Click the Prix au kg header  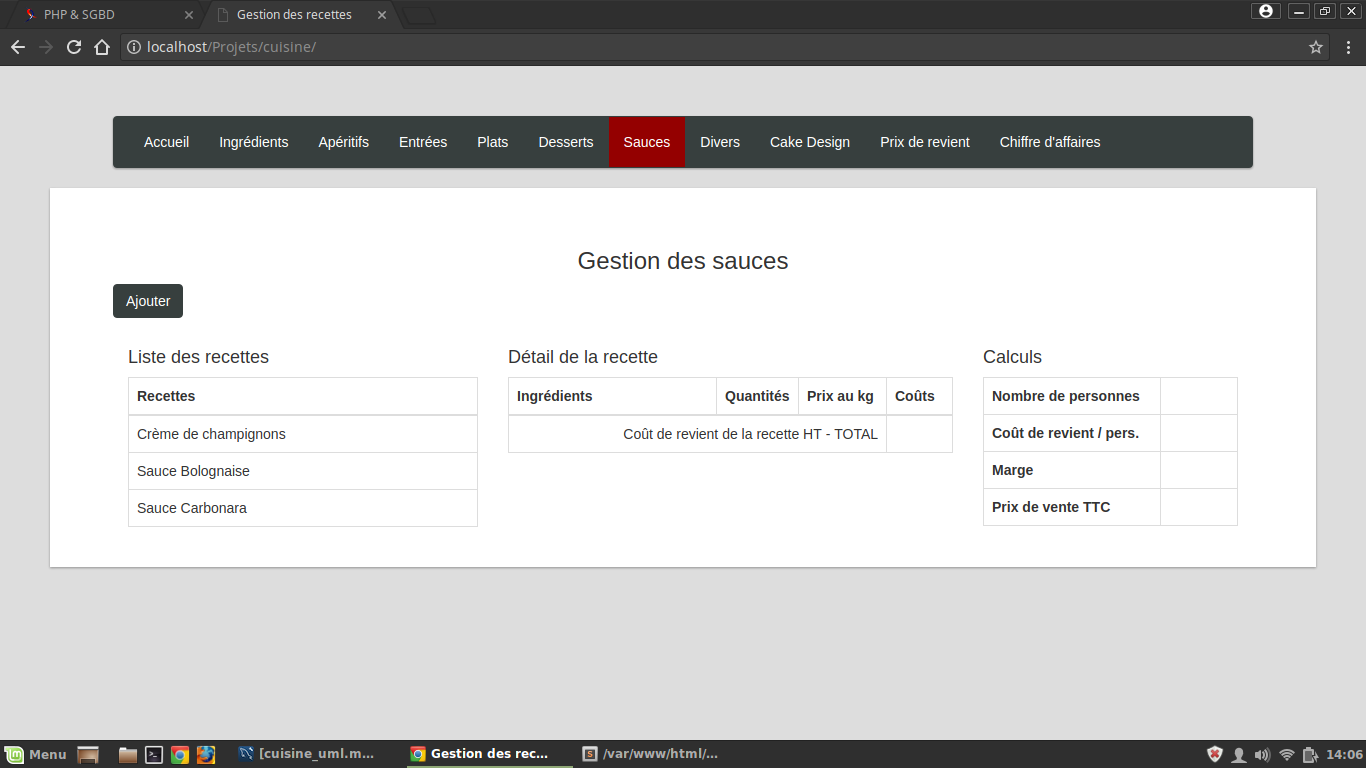point(842,396)
